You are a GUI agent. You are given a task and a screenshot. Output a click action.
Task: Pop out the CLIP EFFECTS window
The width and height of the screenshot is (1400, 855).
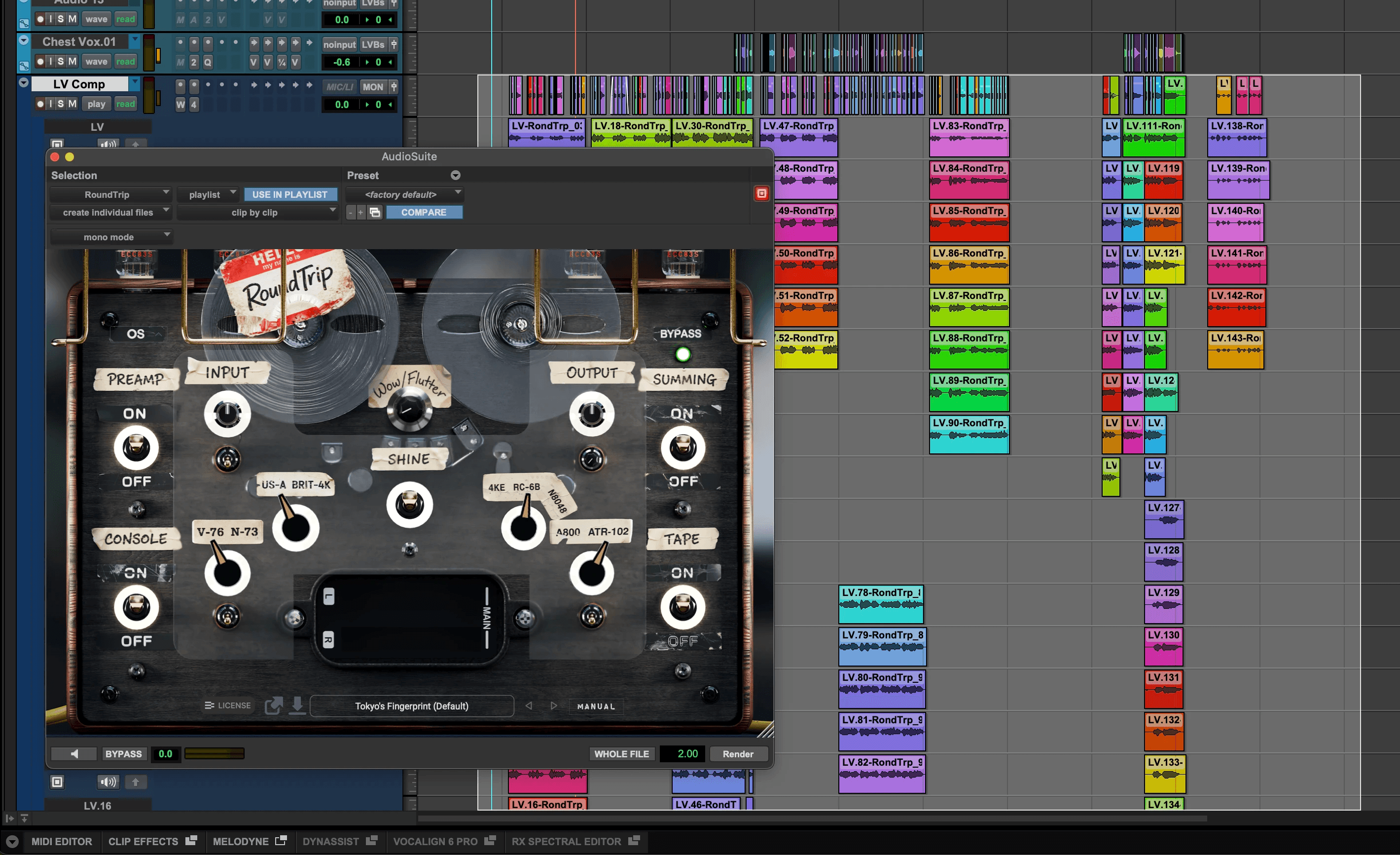191,840
